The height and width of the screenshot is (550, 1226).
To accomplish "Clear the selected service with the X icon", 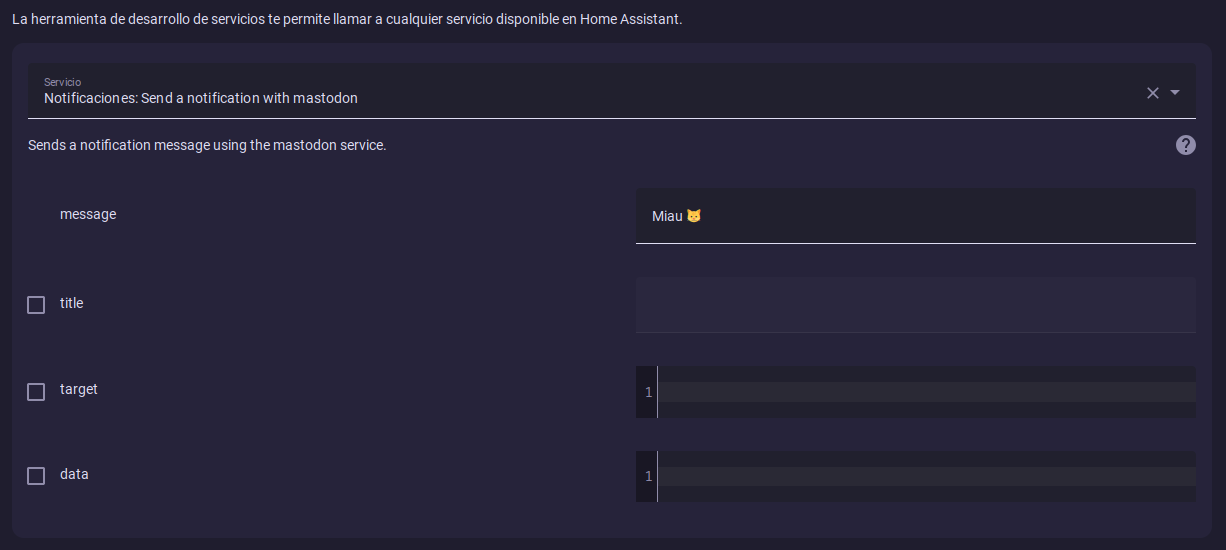I will pyautogui.click(x=1152, y=93).
